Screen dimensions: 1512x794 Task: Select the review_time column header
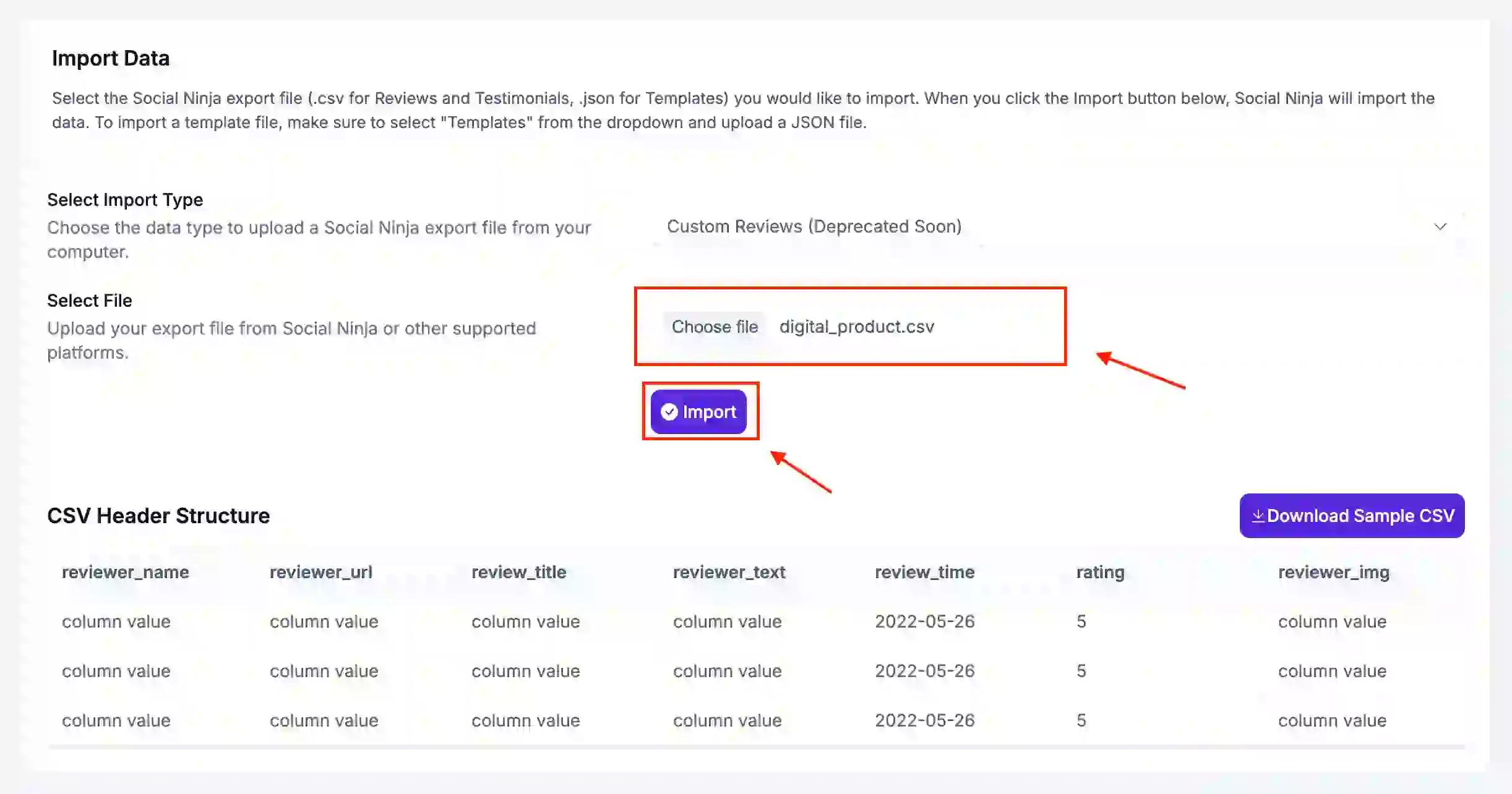(924, 572)
